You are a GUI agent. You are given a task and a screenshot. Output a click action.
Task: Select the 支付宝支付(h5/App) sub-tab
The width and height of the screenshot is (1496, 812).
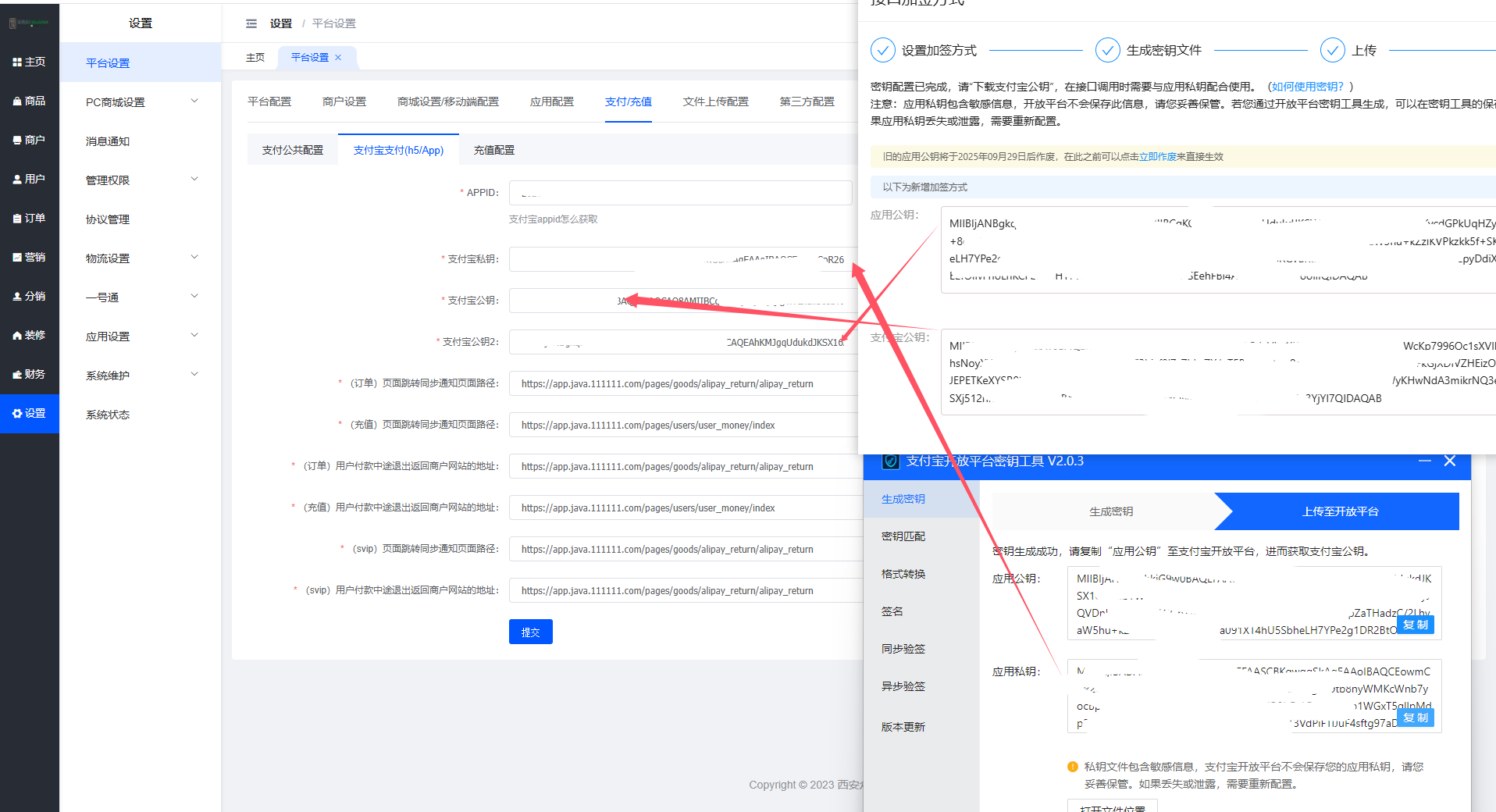tap(398, 150)
